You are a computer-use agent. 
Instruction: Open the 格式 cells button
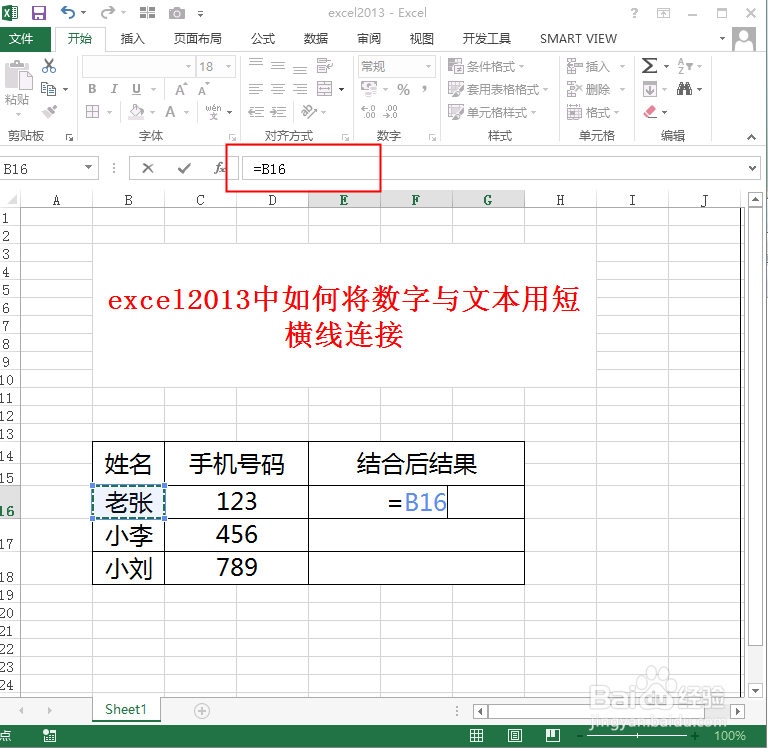click(593, 112)
